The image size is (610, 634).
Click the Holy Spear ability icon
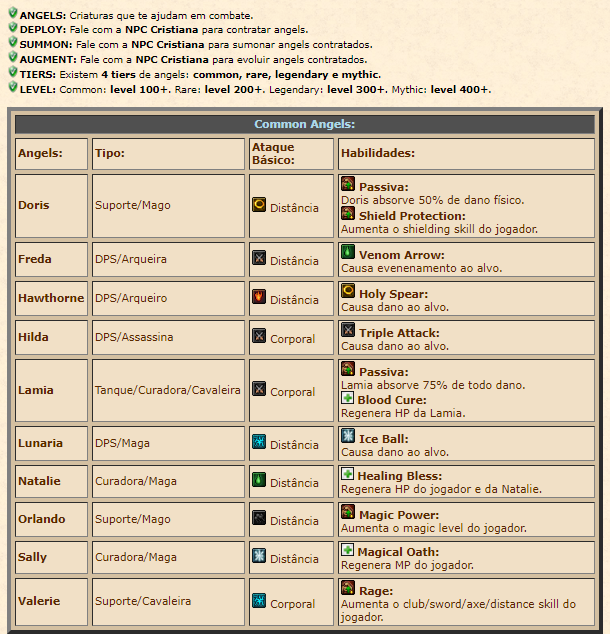(348, 290)
